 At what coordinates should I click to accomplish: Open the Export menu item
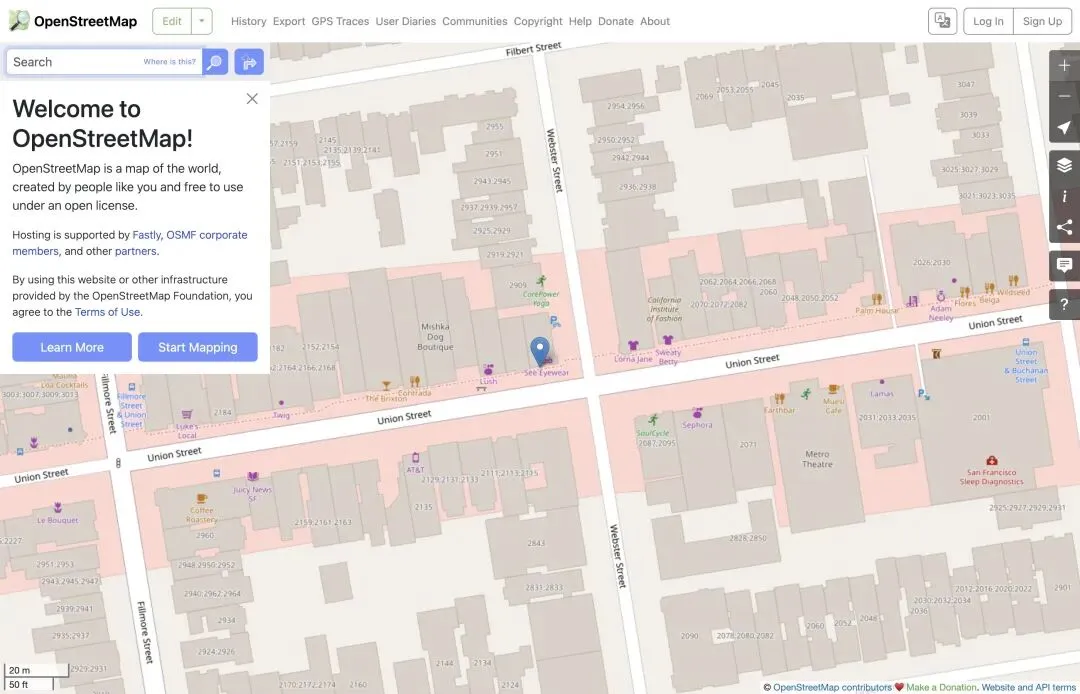[289, 21]
